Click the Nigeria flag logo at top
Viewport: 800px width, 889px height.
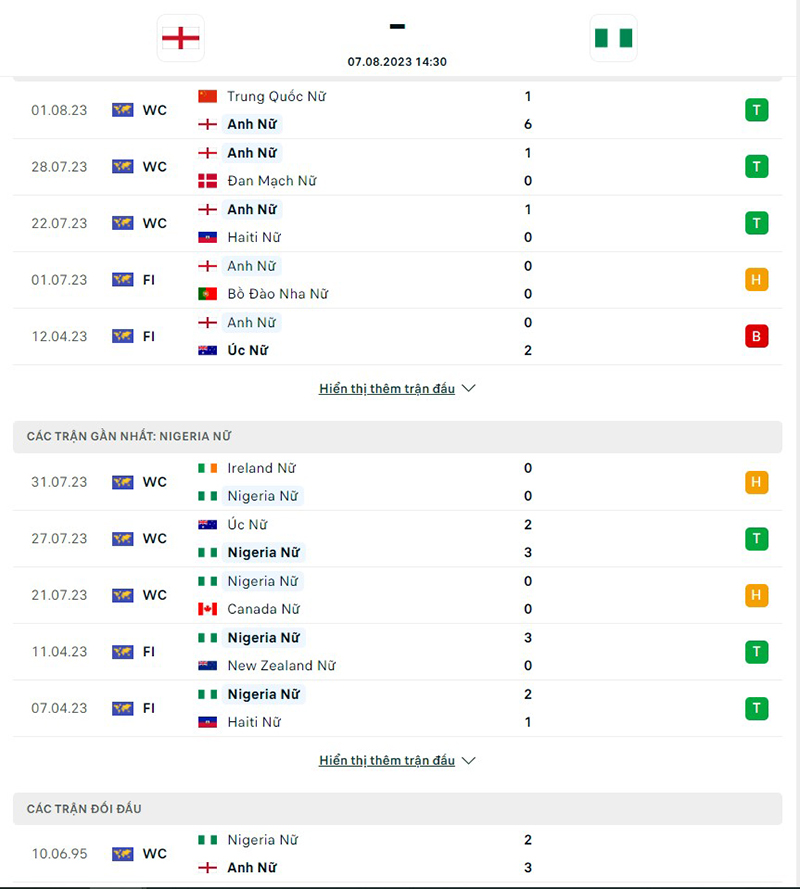(x=613, y=38)
